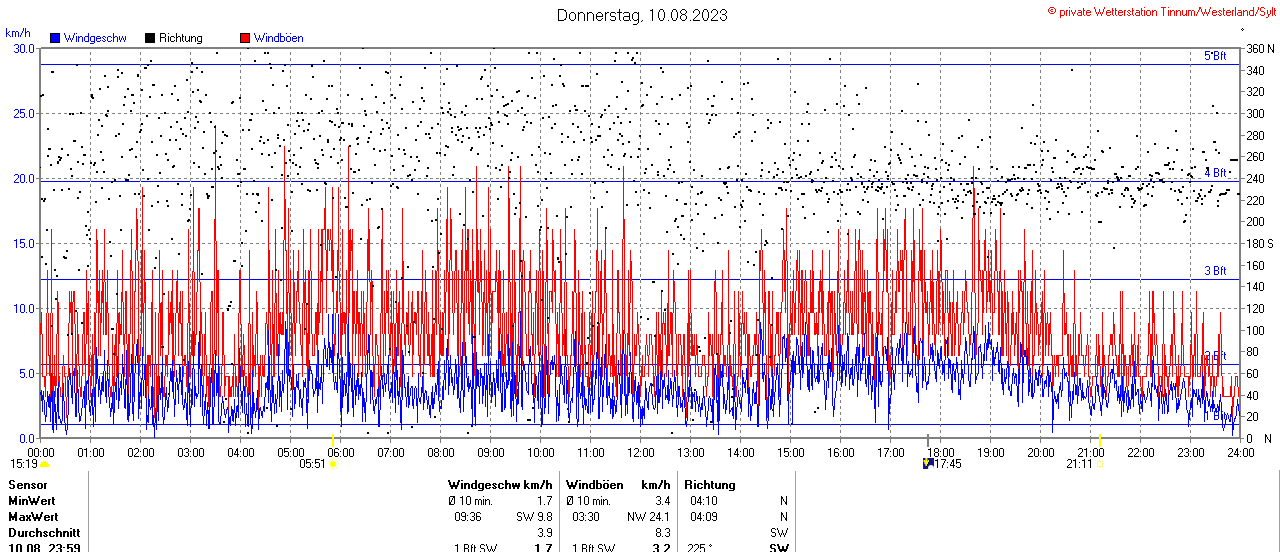The width and height of the screenshot is (1280, 552).
Task: Click the 15.0 value on left axis
Action: pyautogui.click(x=23, y=243)
